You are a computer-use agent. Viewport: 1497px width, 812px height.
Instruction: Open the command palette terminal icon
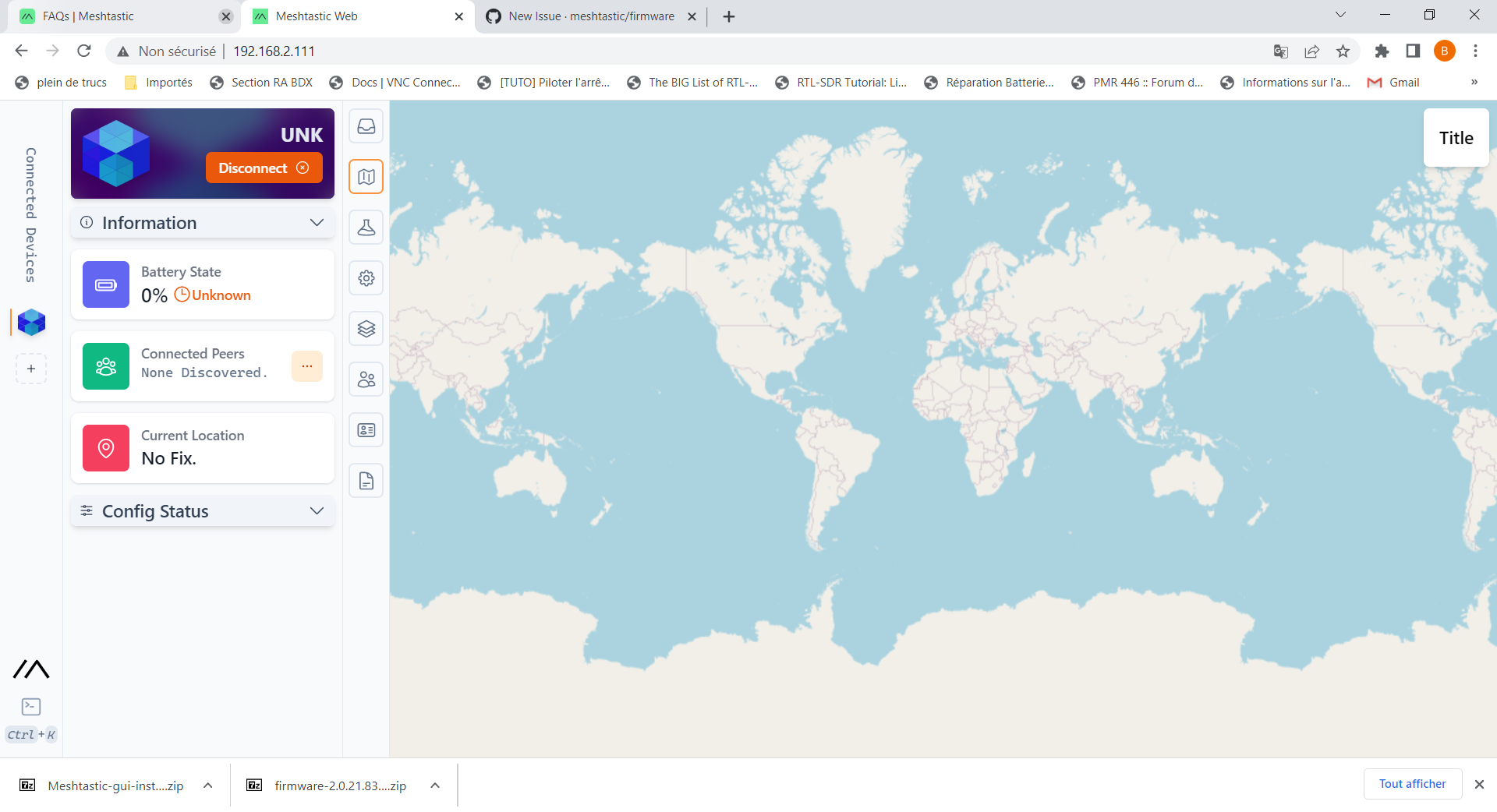pyautogui.click(x=31, y=707)
